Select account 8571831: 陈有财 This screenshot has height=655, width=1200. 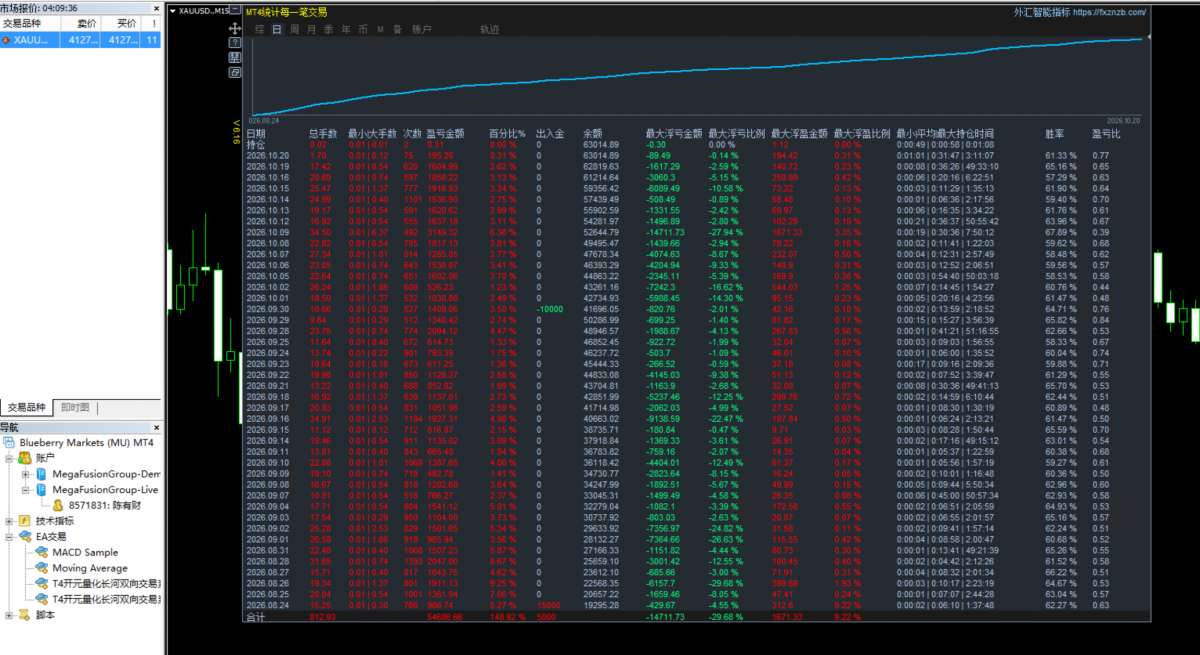pos(104,506)
